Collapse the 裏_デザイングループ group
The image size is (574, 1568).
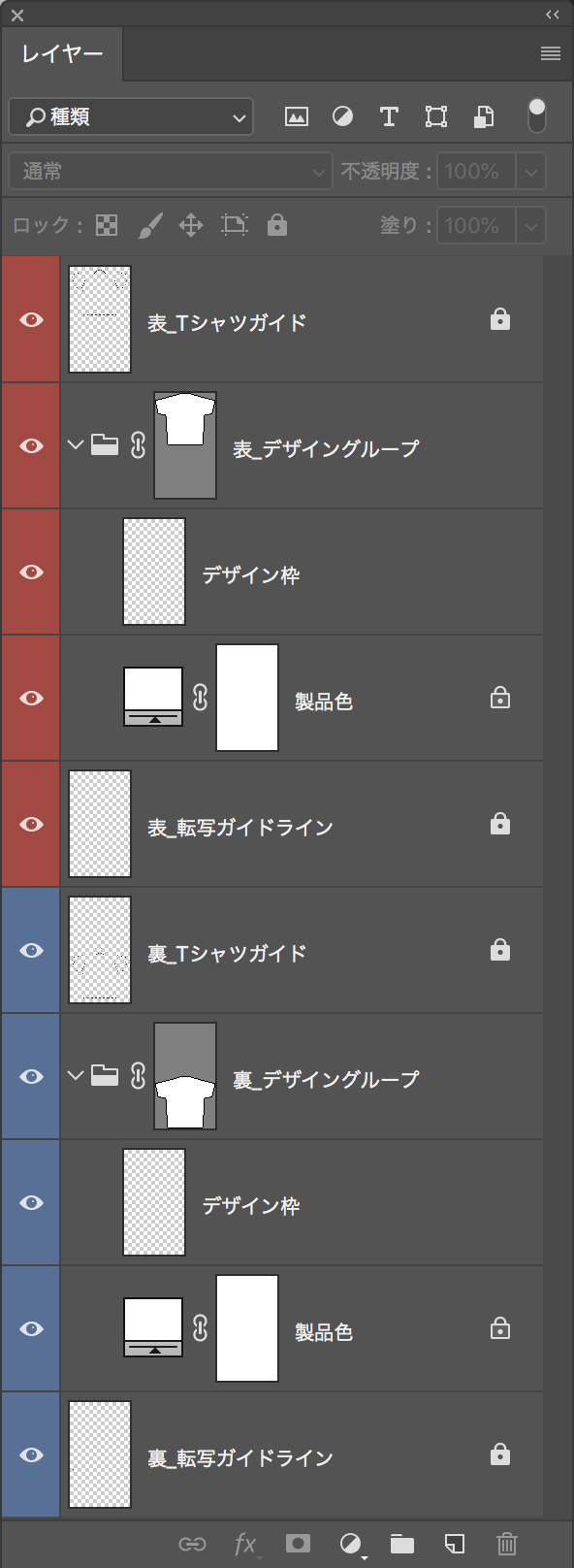click(x=76, y=1076)
